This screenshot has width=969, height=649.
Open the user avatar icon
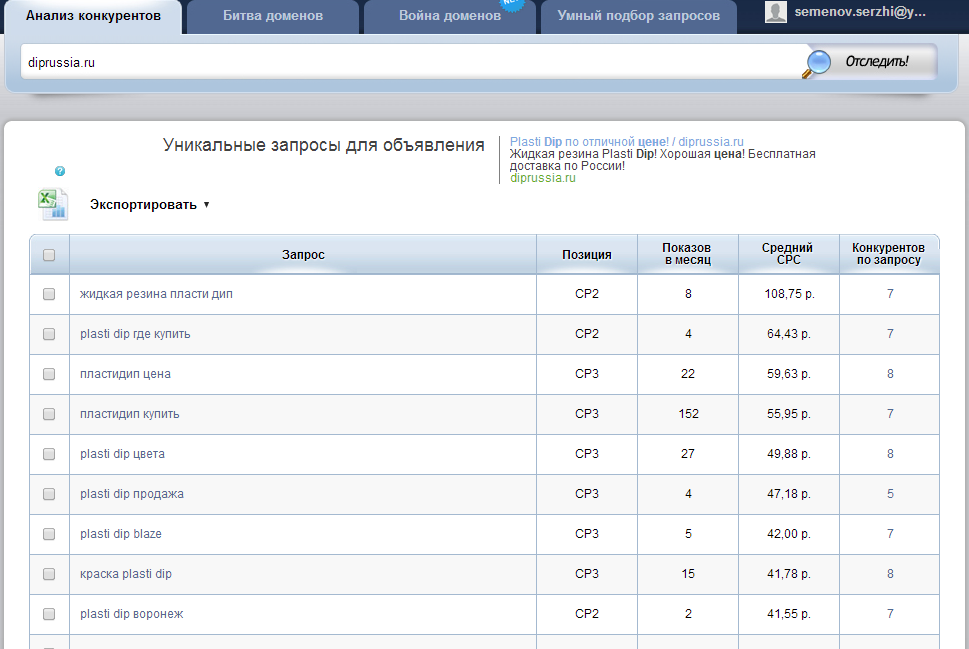pos(776,11)
